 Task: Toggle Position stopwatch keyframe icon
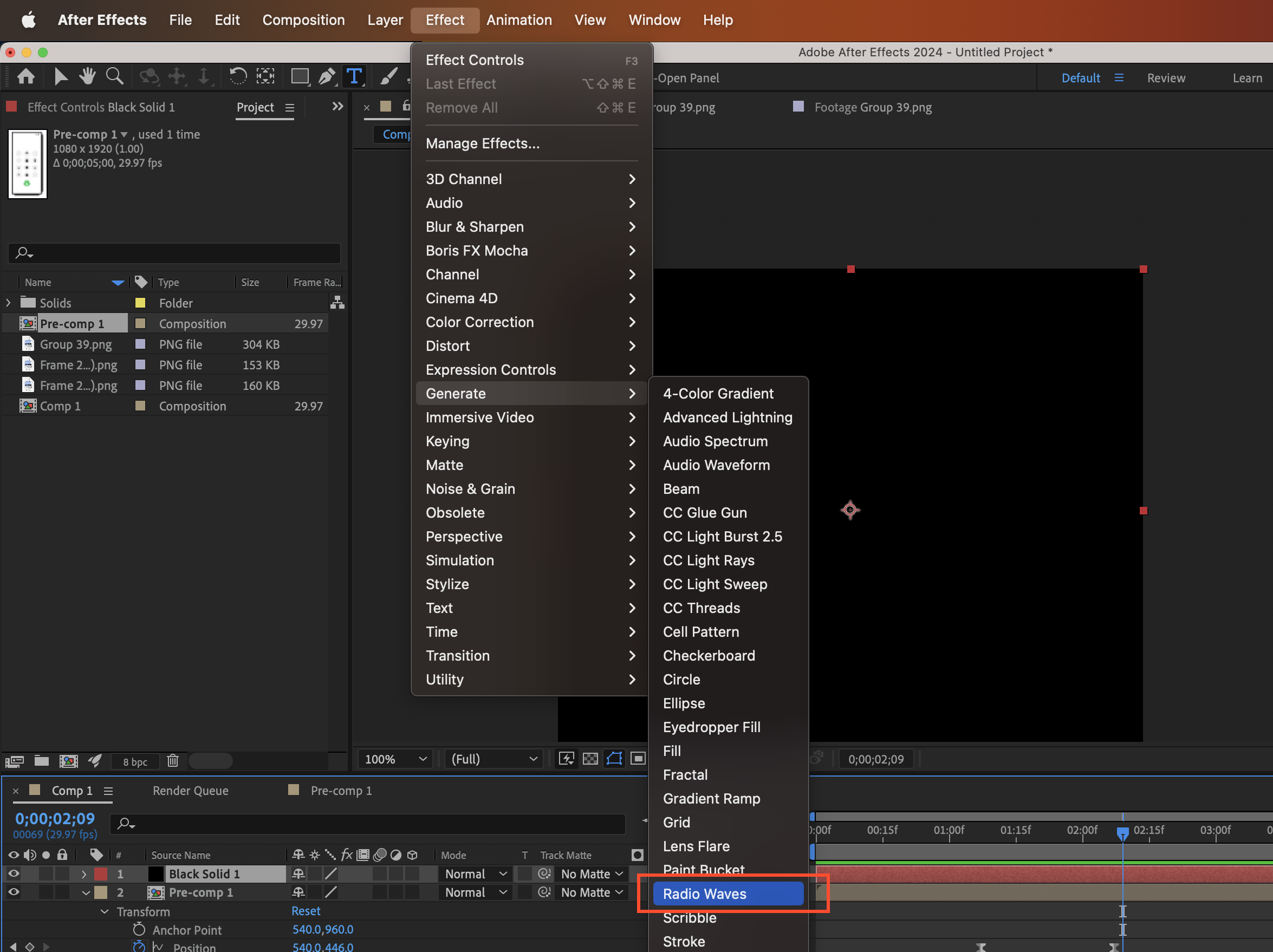click(x=139, y=946)
